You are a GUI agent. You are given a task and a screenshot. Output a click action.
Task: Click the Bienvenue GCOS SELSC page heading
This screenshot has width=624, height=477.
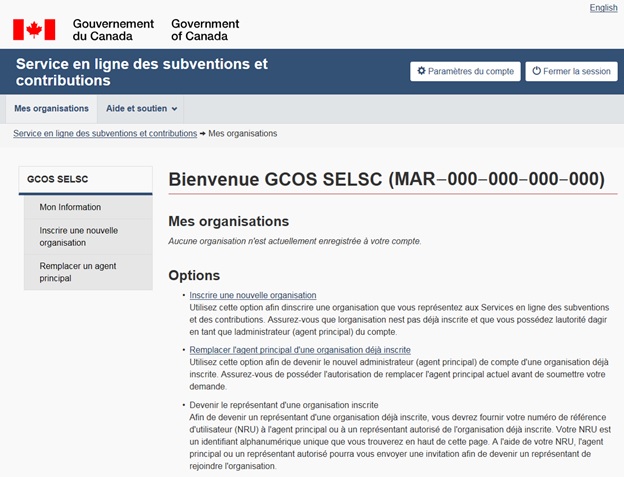[386, 179]
